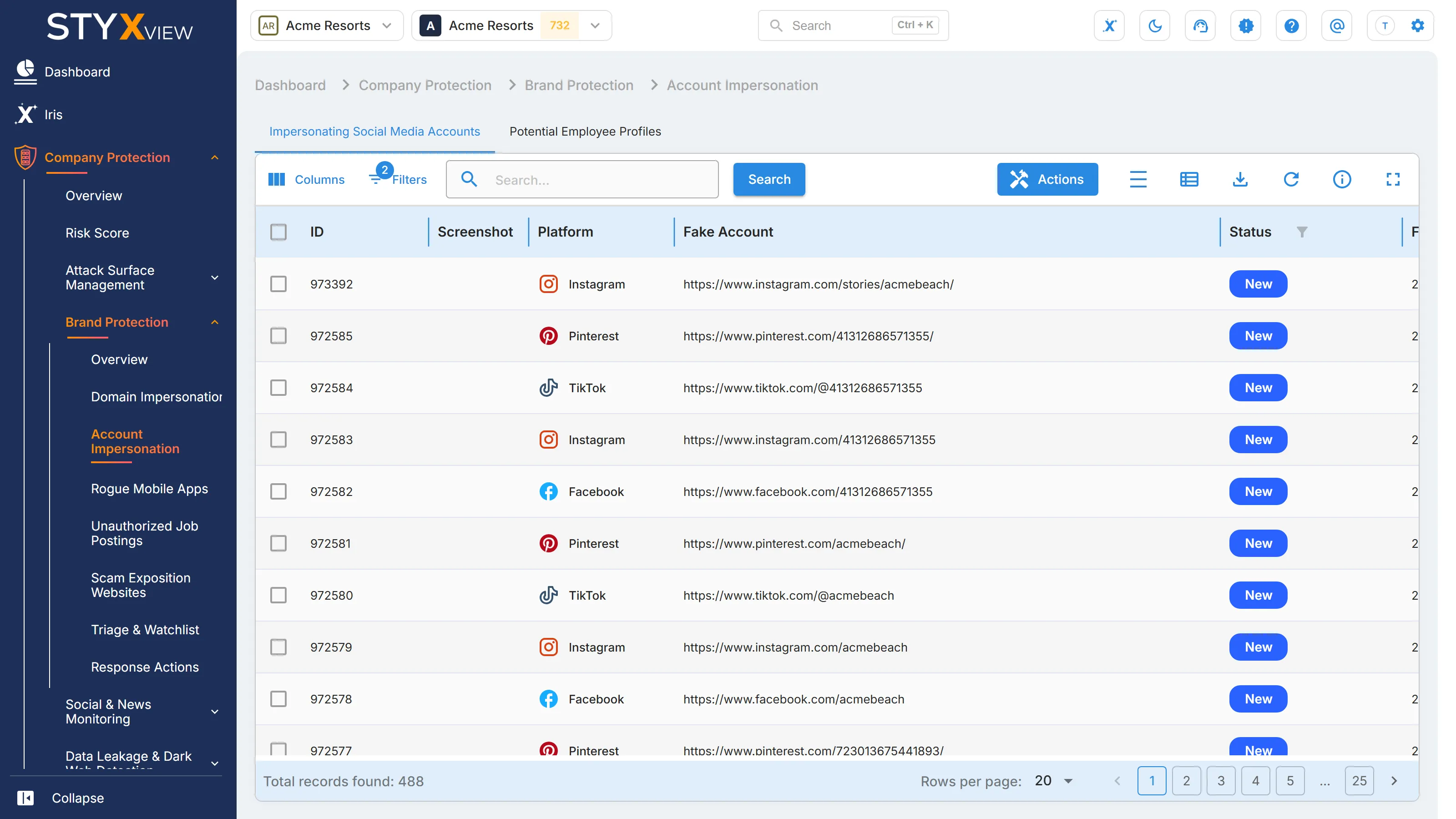The image size is (1456, 819).
Task: Check the row 972583 checkbox
Action: tap(278, 439)
